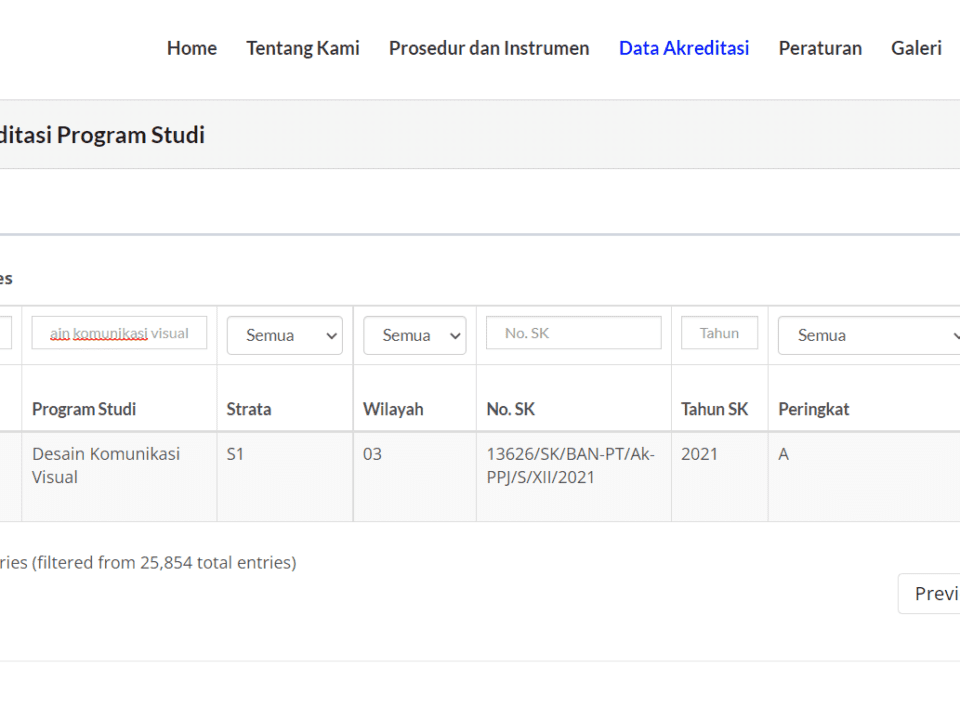Viewport: 960px width, 720px height.
Task: Open the Wilayah filter dropdown
Action: tap(414, 335)
